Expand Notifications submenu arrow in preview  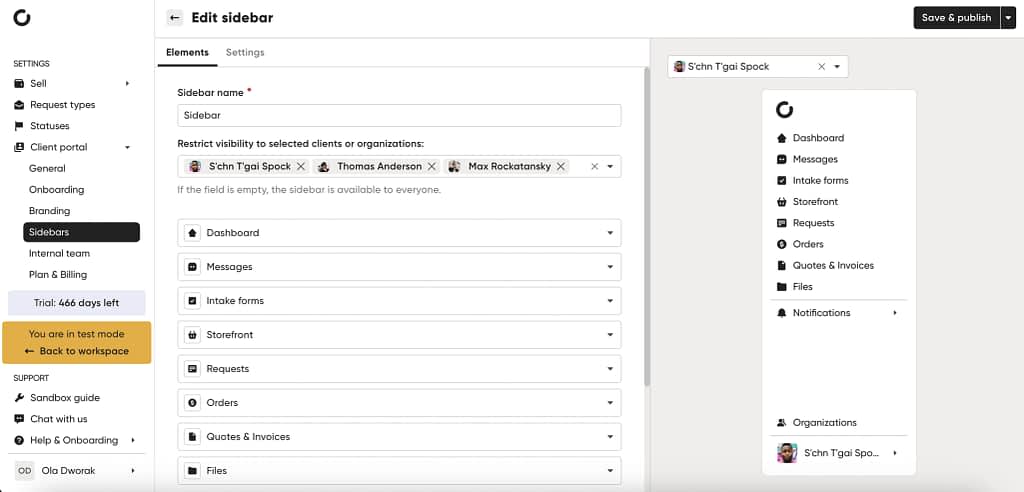coord(895,313)
